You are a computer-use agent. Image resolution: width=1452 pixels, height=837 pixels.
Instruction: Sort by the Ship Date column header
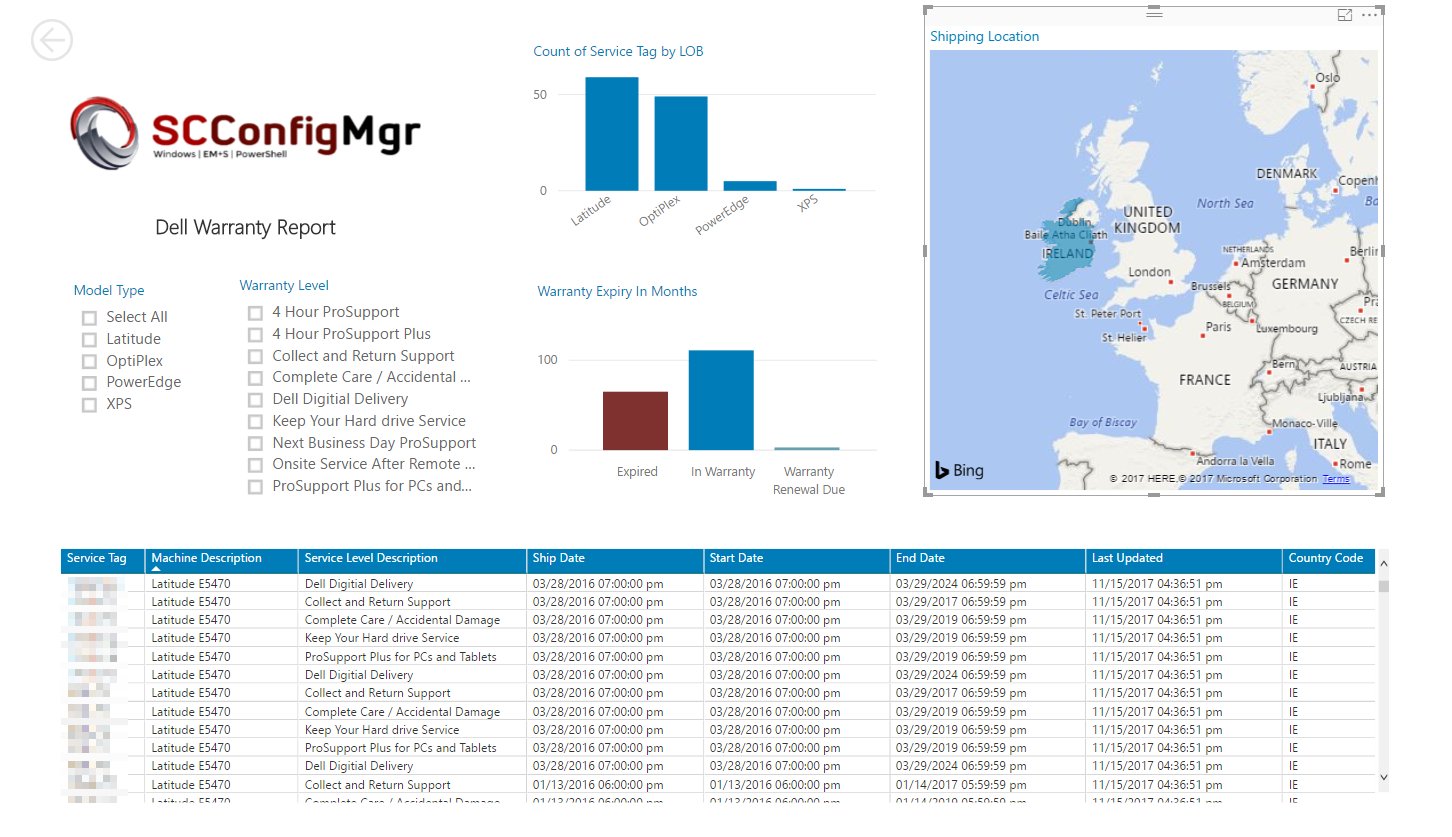tap(615, 560)
